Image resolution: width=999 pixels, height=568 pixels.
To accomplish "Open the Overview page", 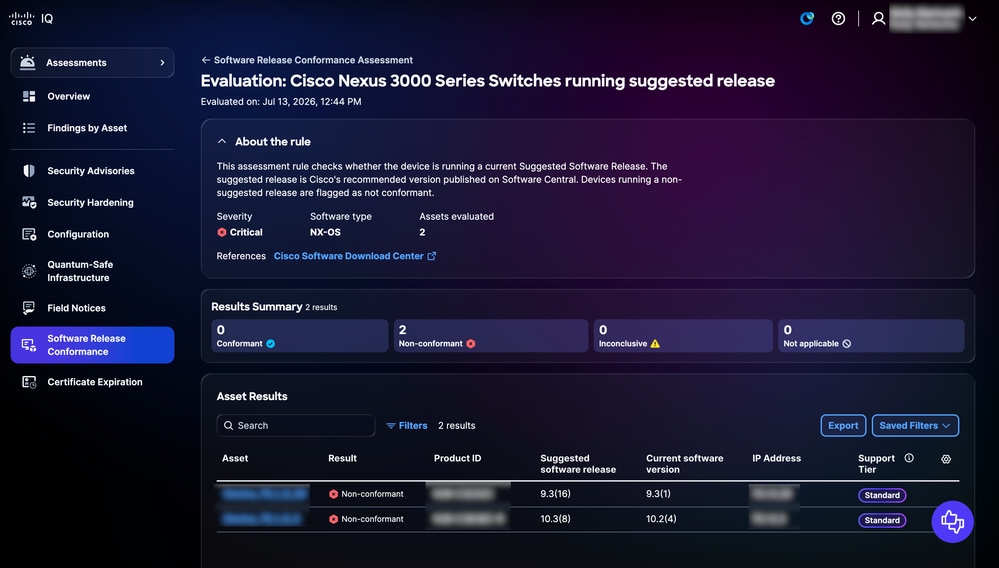I will coord(68,96).
